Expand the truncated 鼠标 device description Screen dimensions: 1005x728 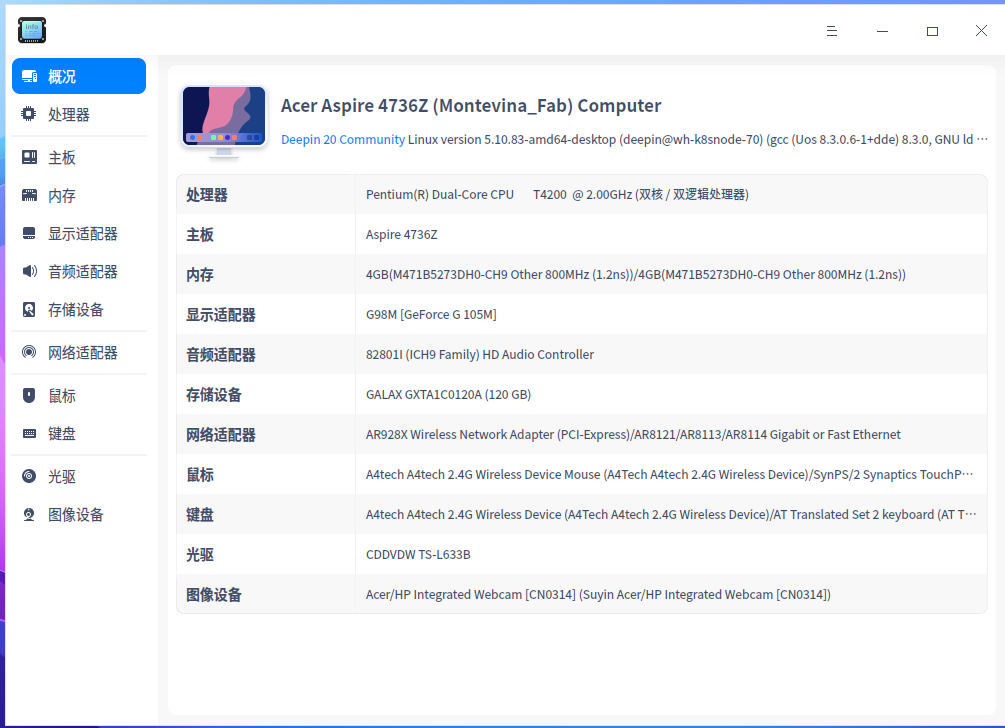[670, 474]
